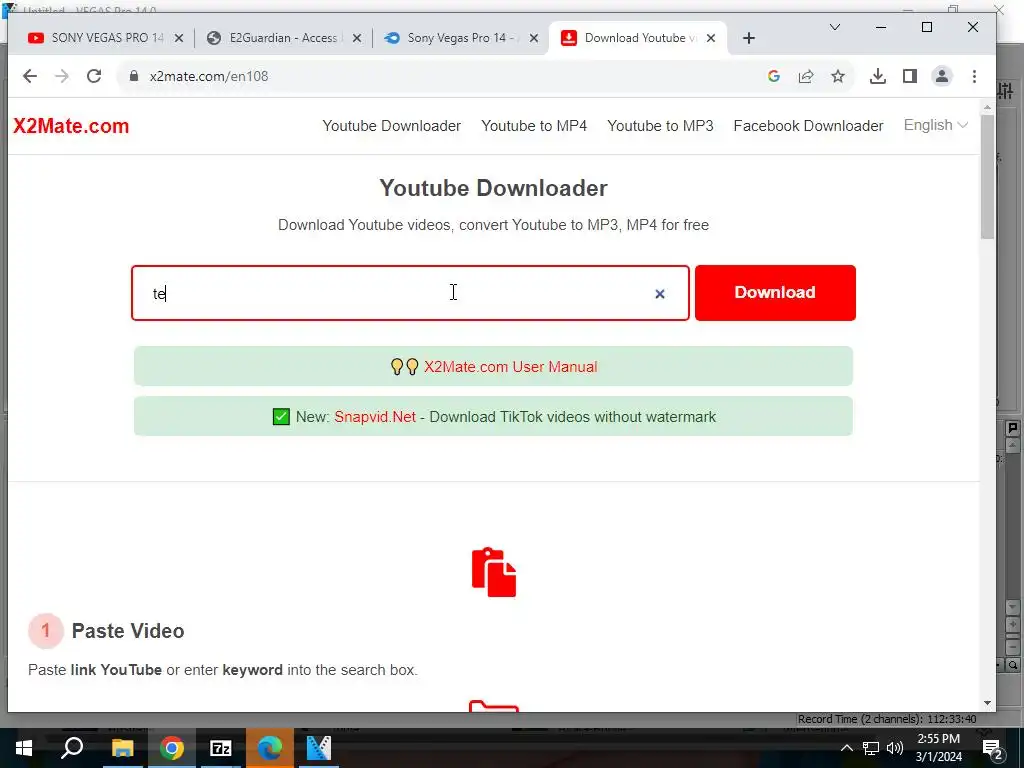Click the page scrollbar down arrow
This screenshot has width=1024, height=768.
click(x=987, y=703)
